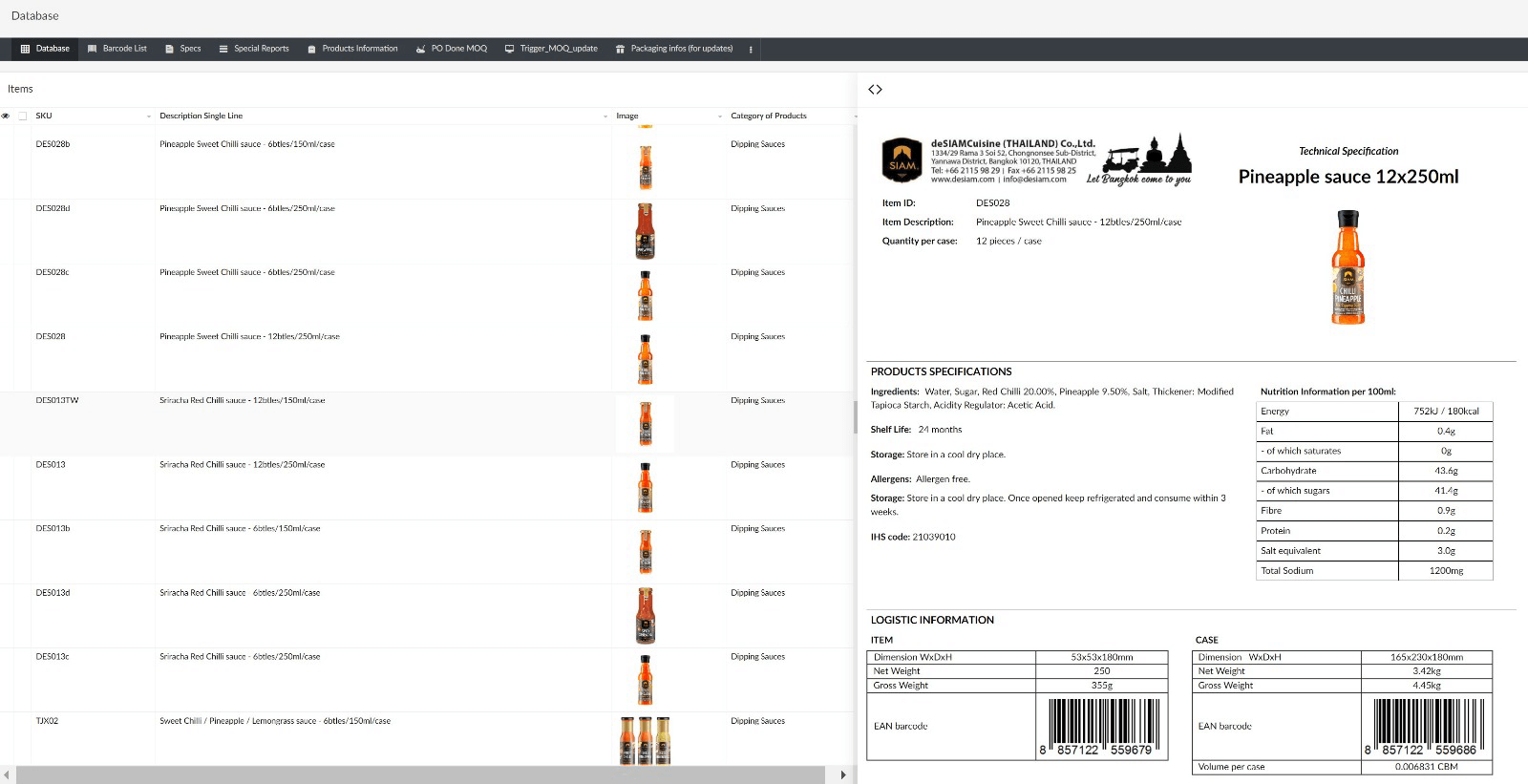
Task: Open the Image column dropdown arrow
Action: (720, 117)
